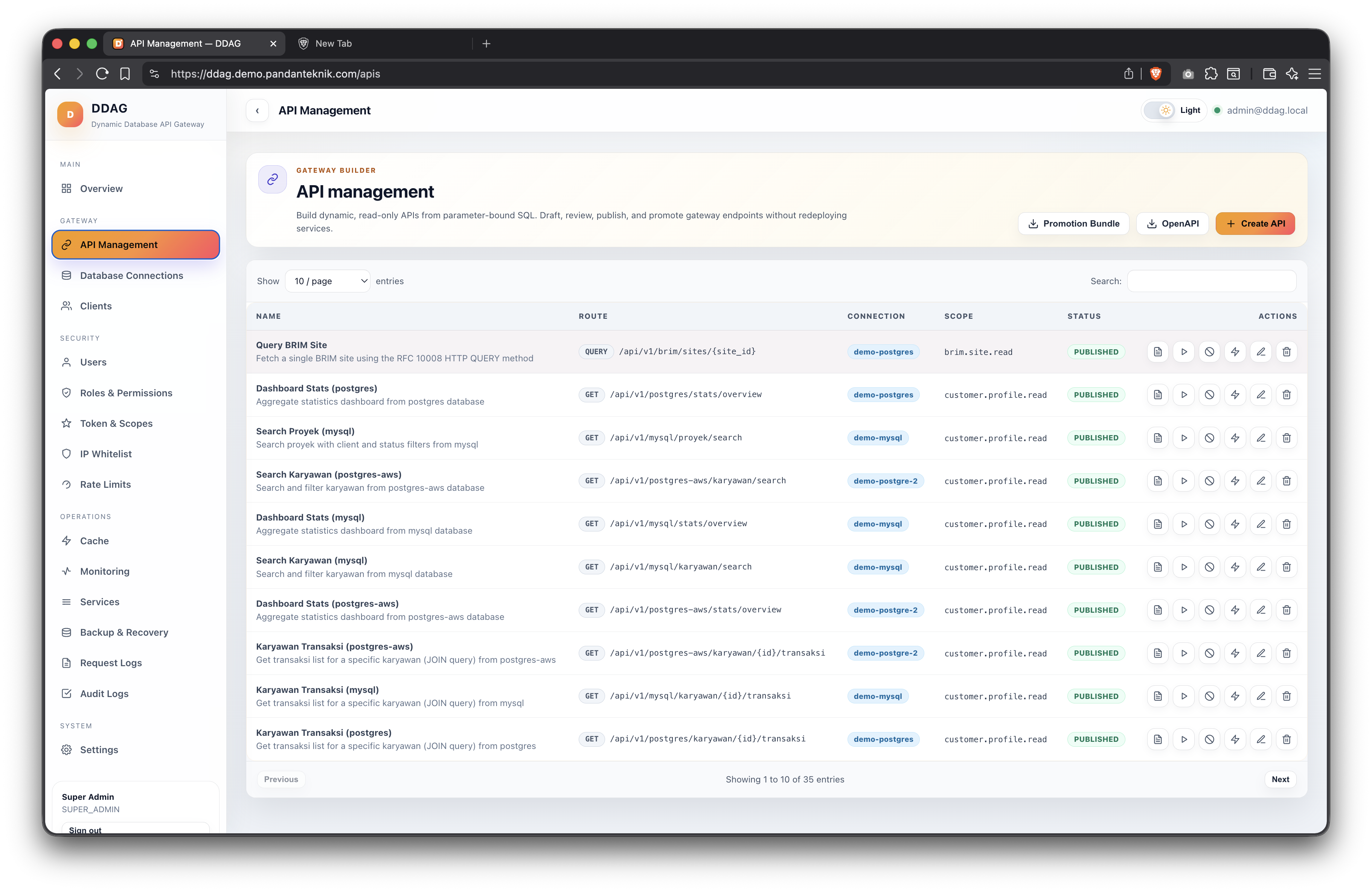Unpublish Search Karyawan (postgres-aws) via ban icon
Image resolution: width=1372 pixels, height=892 pixels.
pyautogui.click(x=1209, y=481)
